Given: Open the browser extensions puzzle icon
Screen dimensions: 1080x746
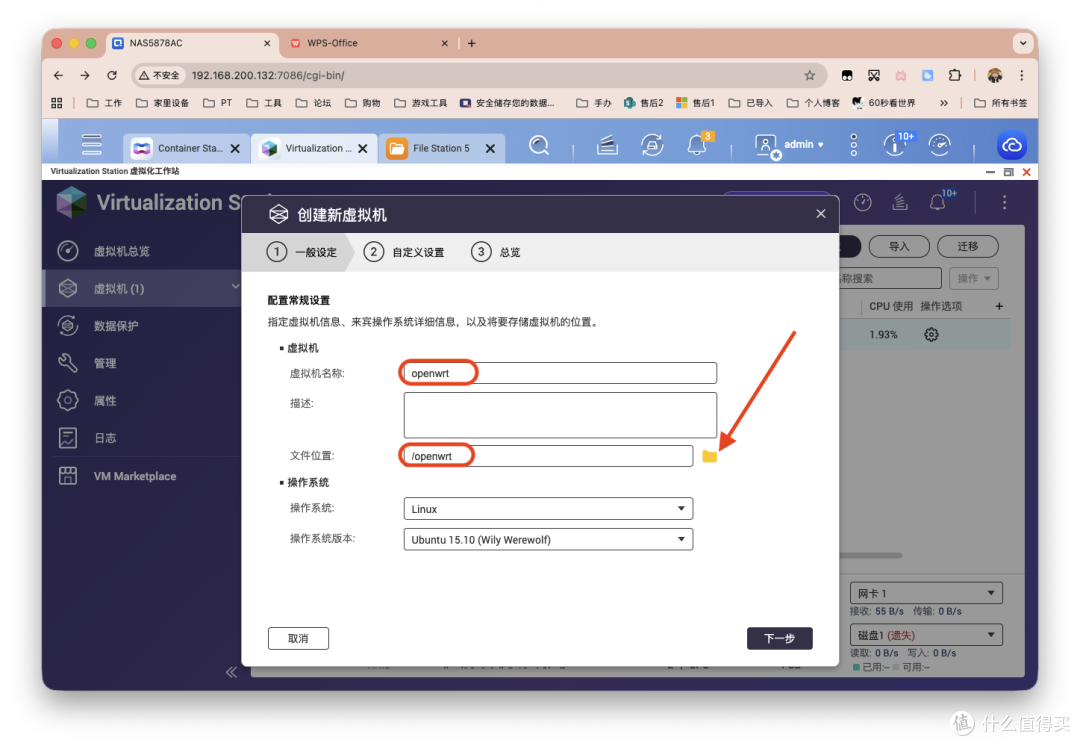Looking at the screenshot, I should [x=955, y=75].
